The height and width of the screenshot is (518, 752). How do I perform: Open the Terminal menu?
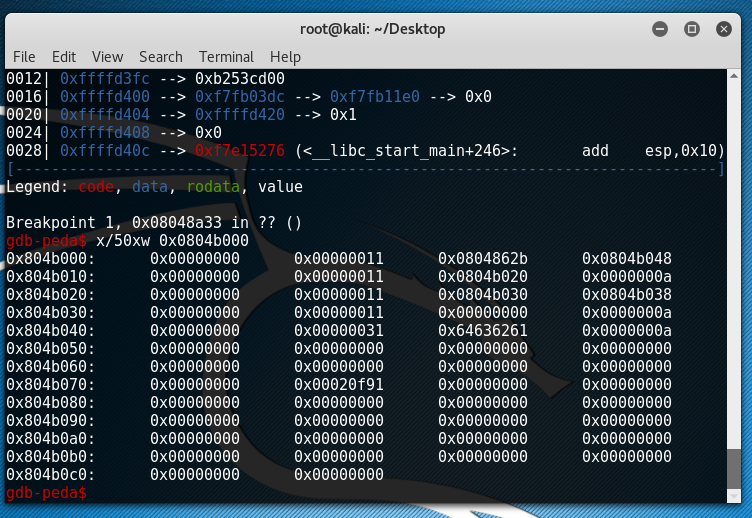pos(226,57)
